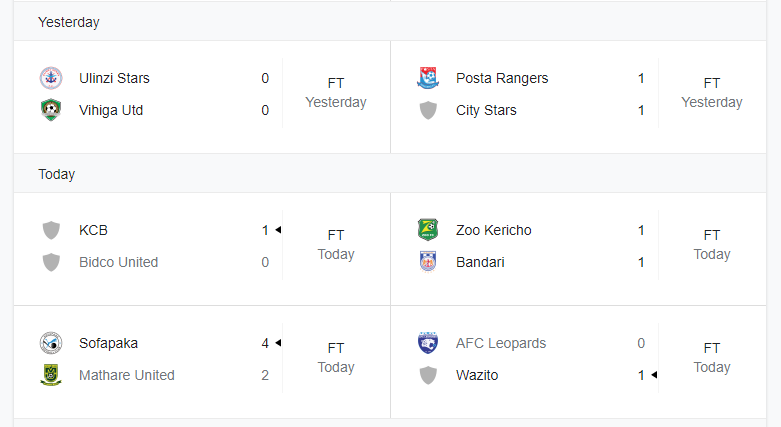
Task: Click the City Stars shield icon
Action: coord(428,110)
